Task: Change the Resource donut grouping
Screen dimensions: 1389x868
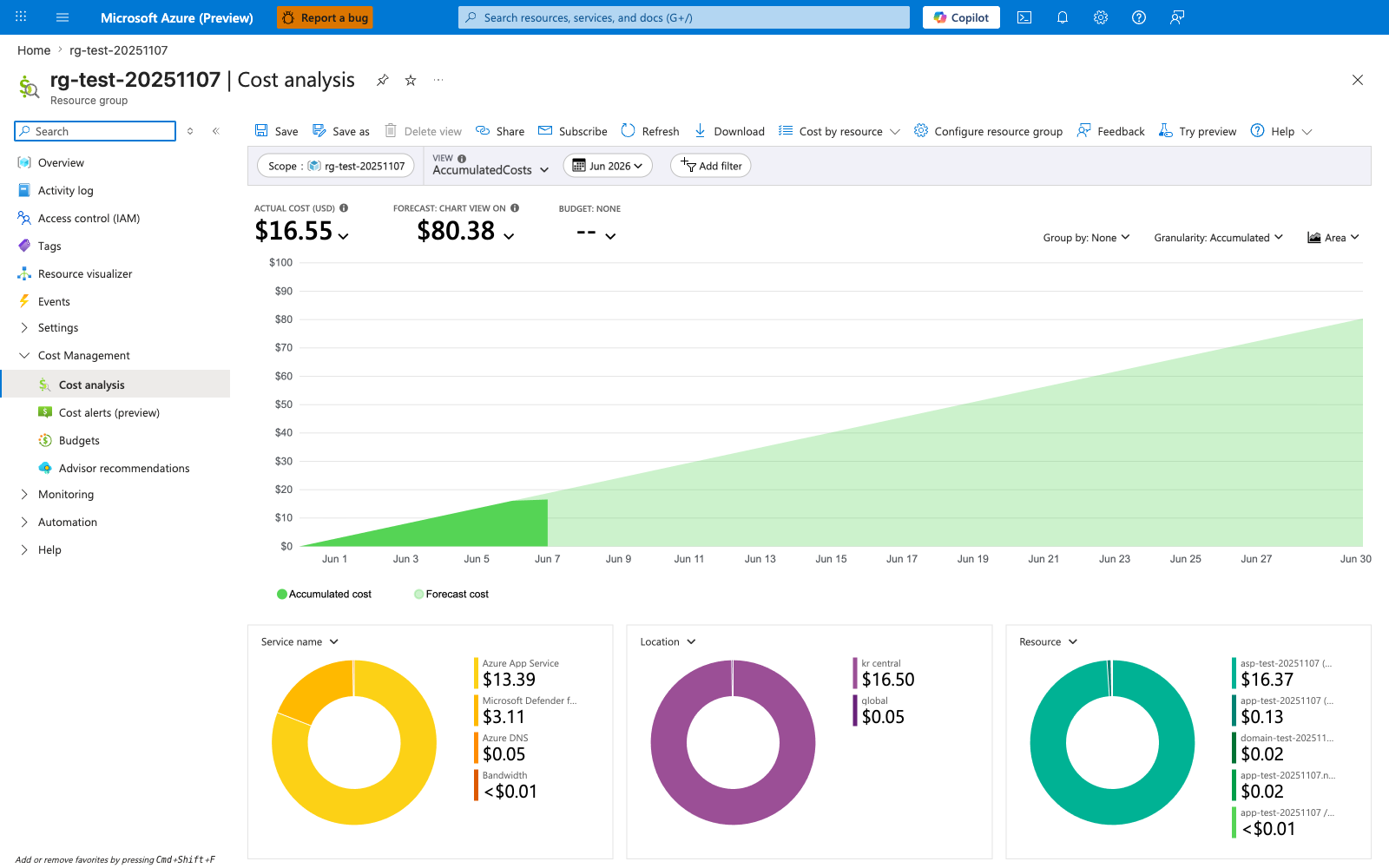Action: (x=1048, y=642)
